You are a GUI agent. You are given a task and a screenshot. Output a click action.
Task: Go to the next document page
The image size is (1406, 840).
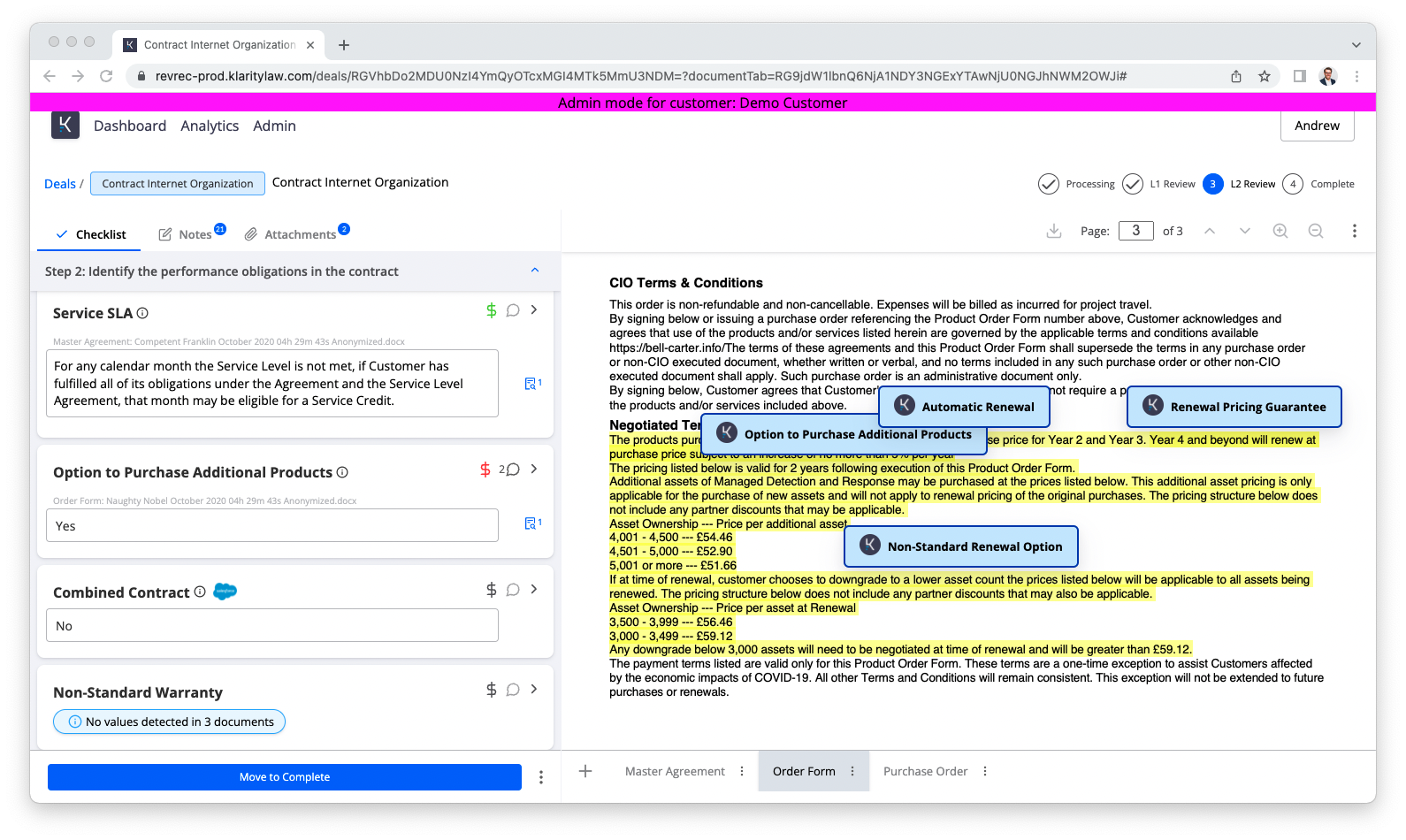coord(1245,231)
